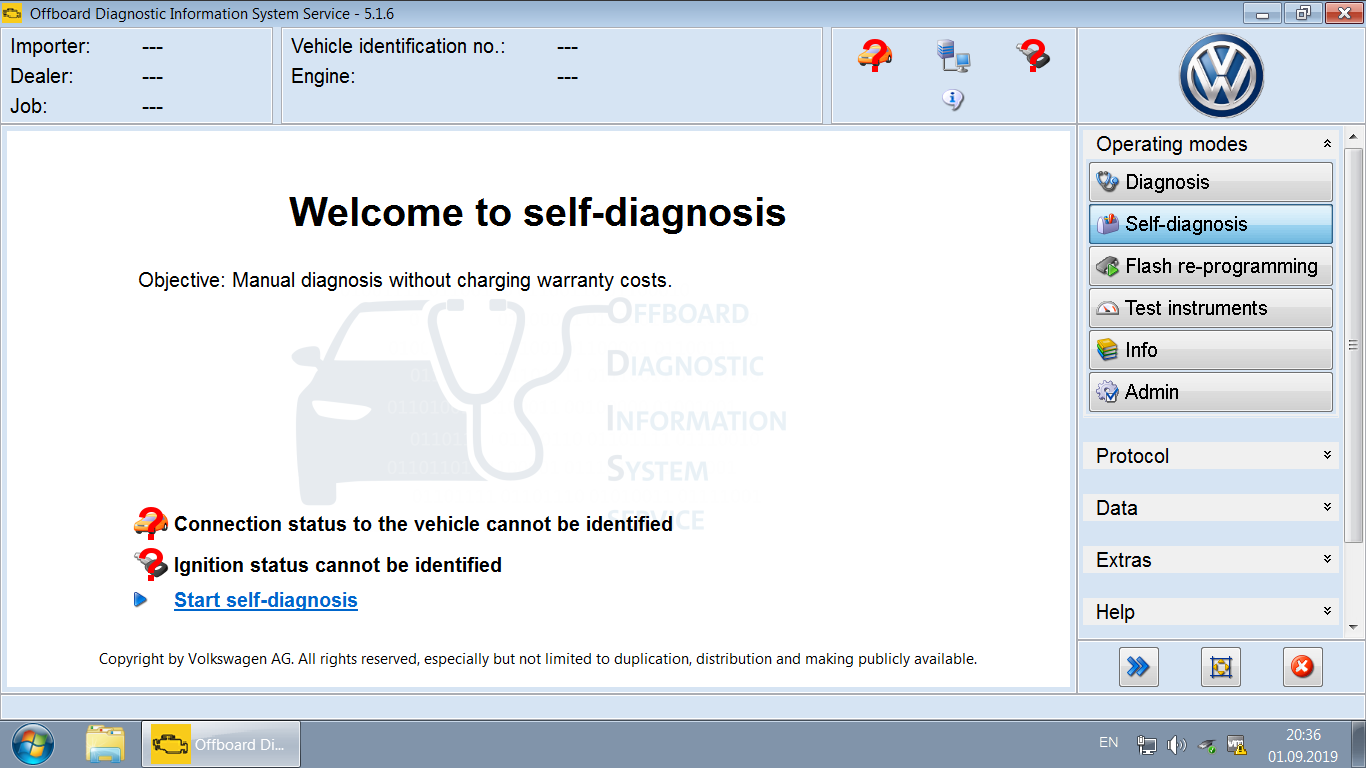Click the ignition key status icon in header
The height and width of the screenshot is (768, 1366).
click(1033, 55)
